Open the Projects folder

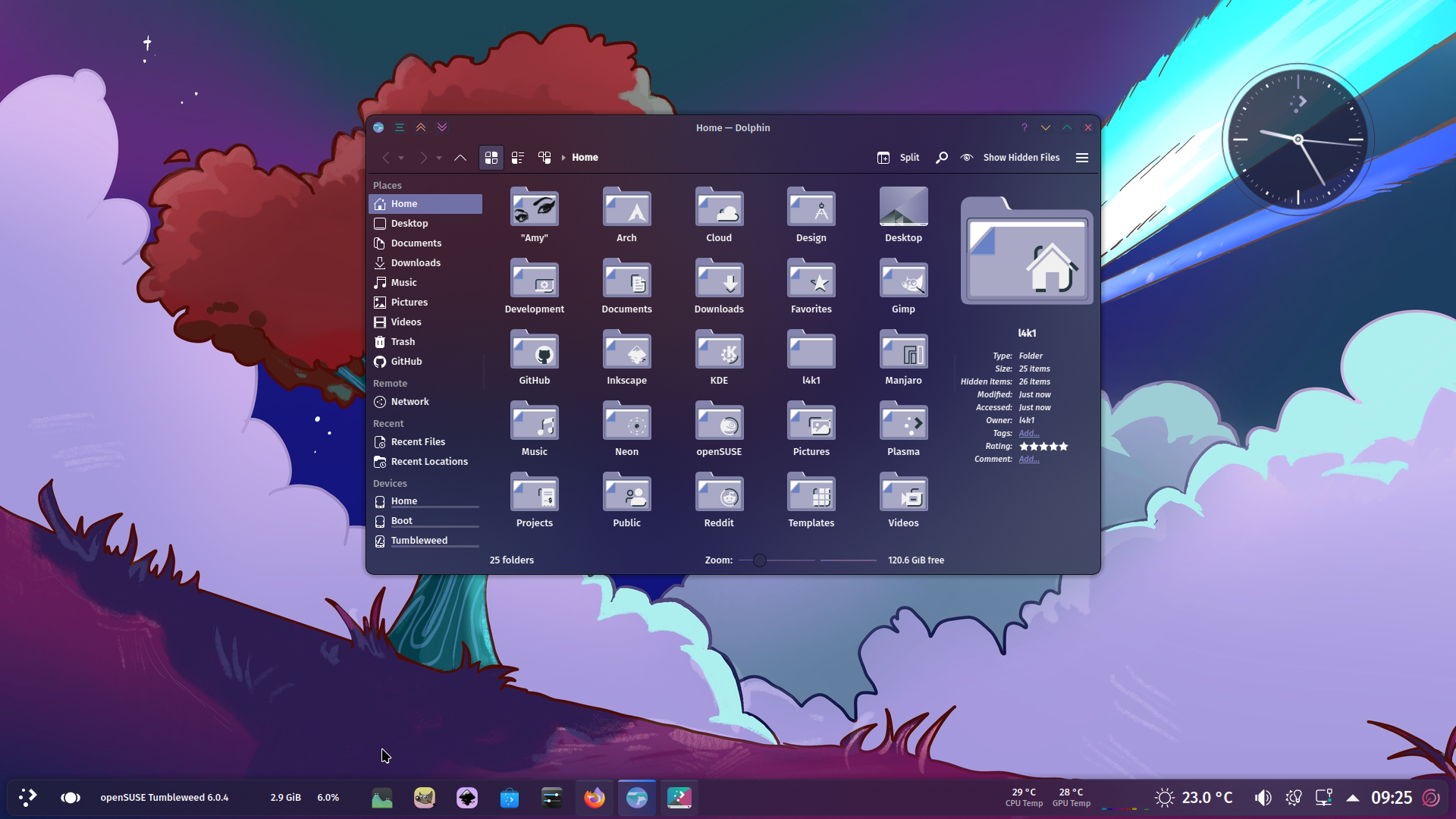(x=535, y=500)
